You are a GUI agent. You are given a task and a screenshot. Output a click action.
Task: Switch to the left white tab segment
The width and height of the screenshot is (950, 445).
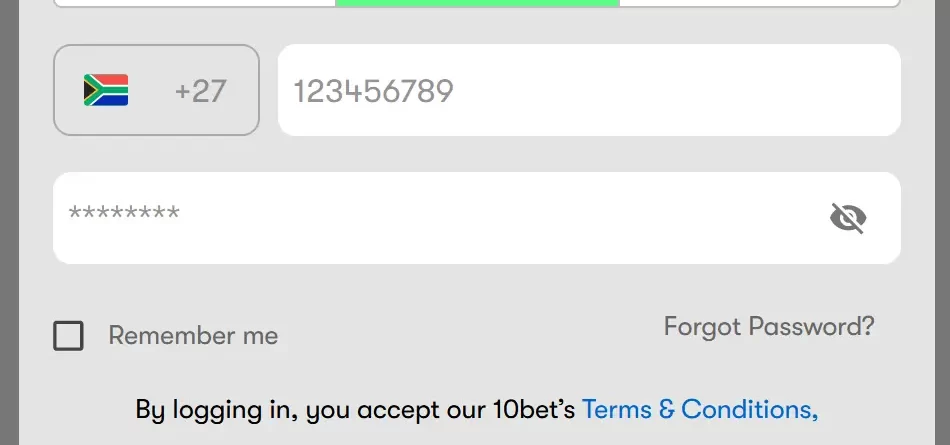point(194,3)
